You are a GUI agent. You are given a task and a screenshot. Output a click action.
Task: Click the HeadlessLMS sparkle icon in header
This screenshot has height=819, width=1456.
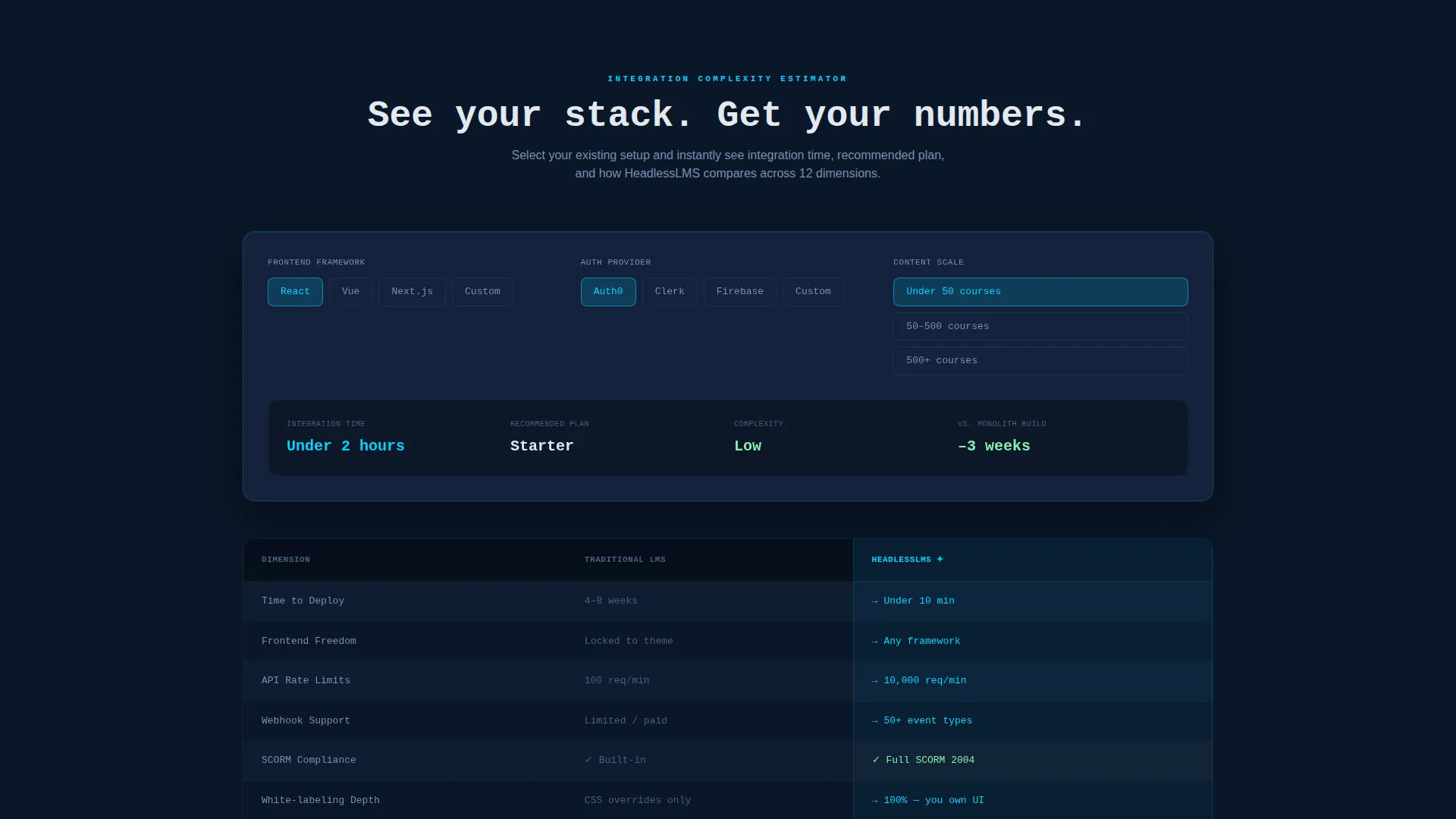(x=940, y=560)
